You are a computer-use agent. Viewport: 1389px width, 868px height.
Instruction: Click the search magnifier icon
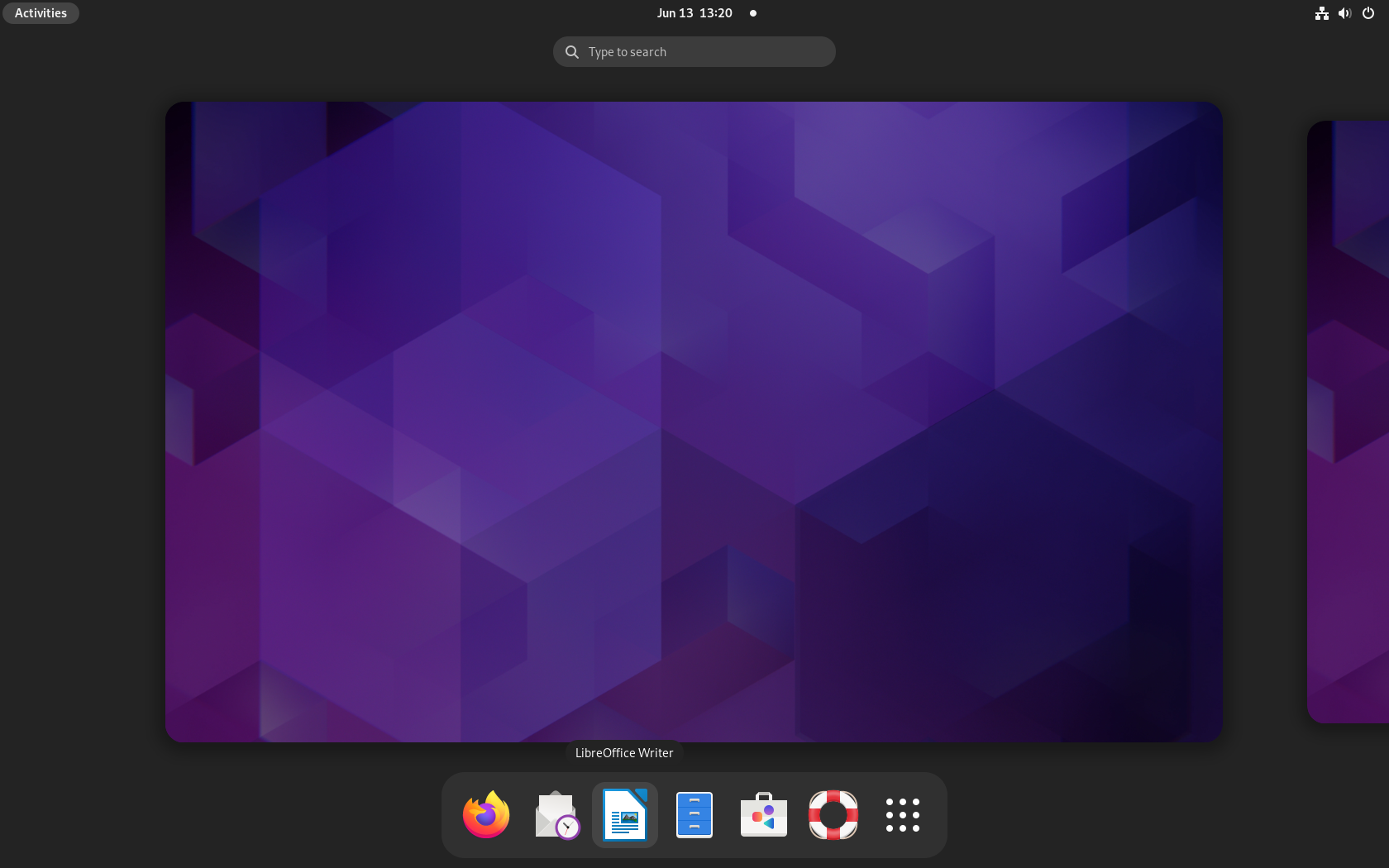pos(571,52)
